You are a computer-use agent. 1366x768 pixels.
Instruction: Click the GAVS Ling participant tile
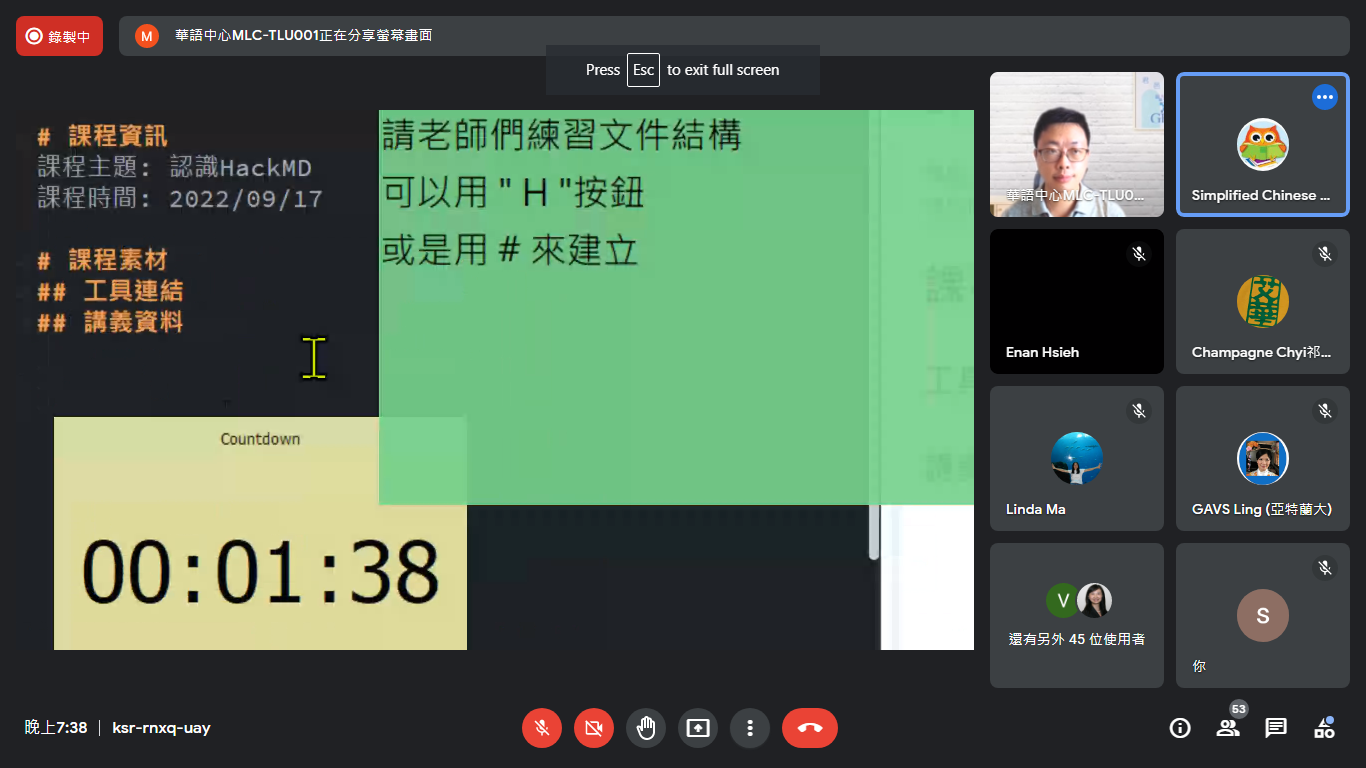click(x=1262, y=458)
